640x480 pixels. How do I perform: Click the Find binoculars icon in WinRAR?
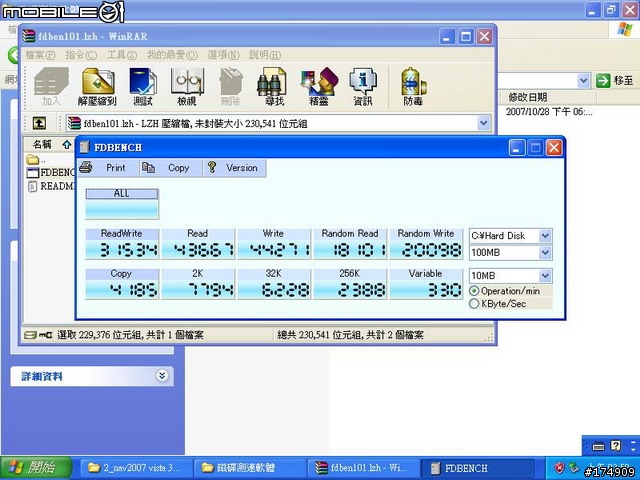(x=274, y=87)
